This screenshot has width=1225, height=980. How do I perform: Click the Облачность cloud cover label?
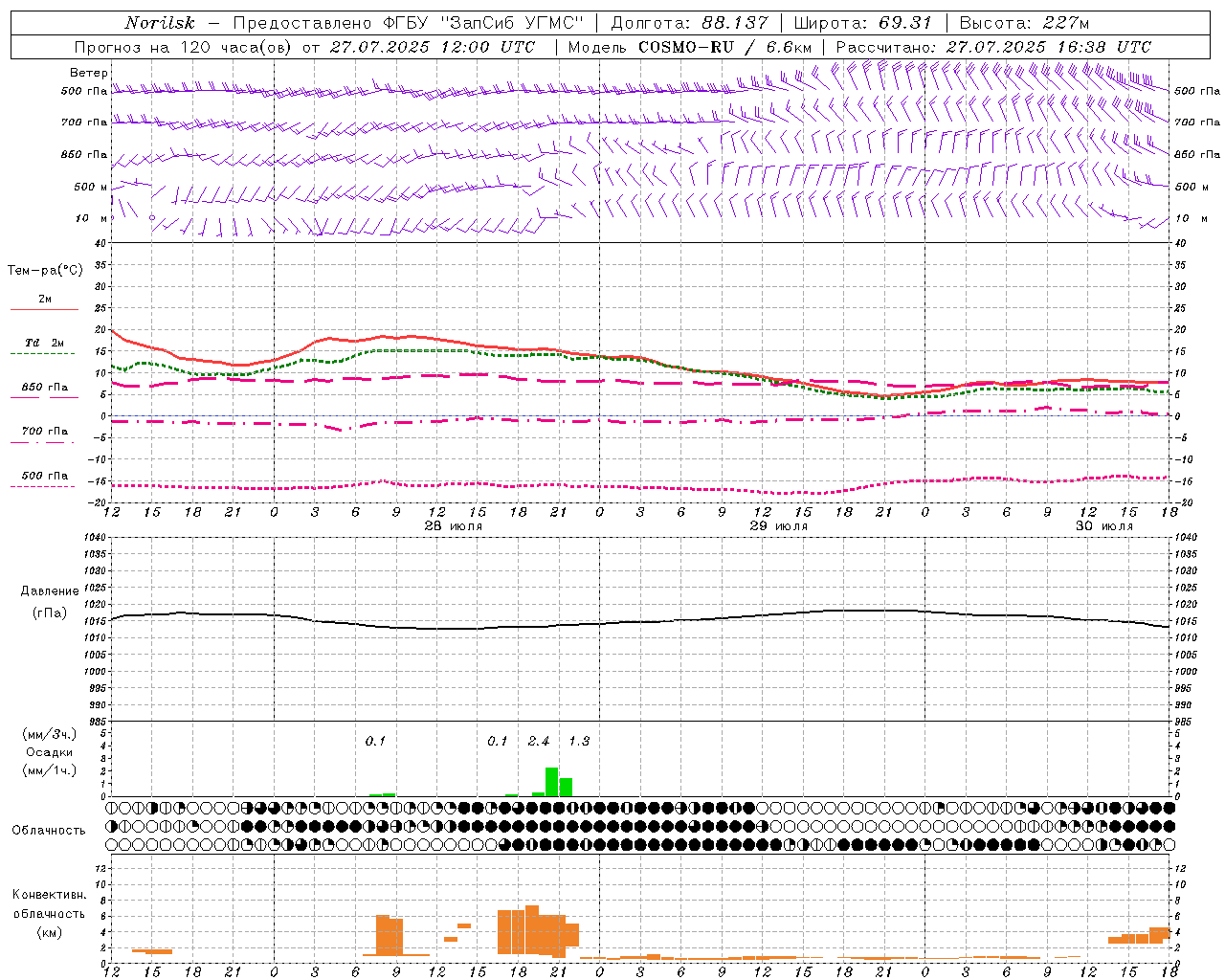point(49,830)
